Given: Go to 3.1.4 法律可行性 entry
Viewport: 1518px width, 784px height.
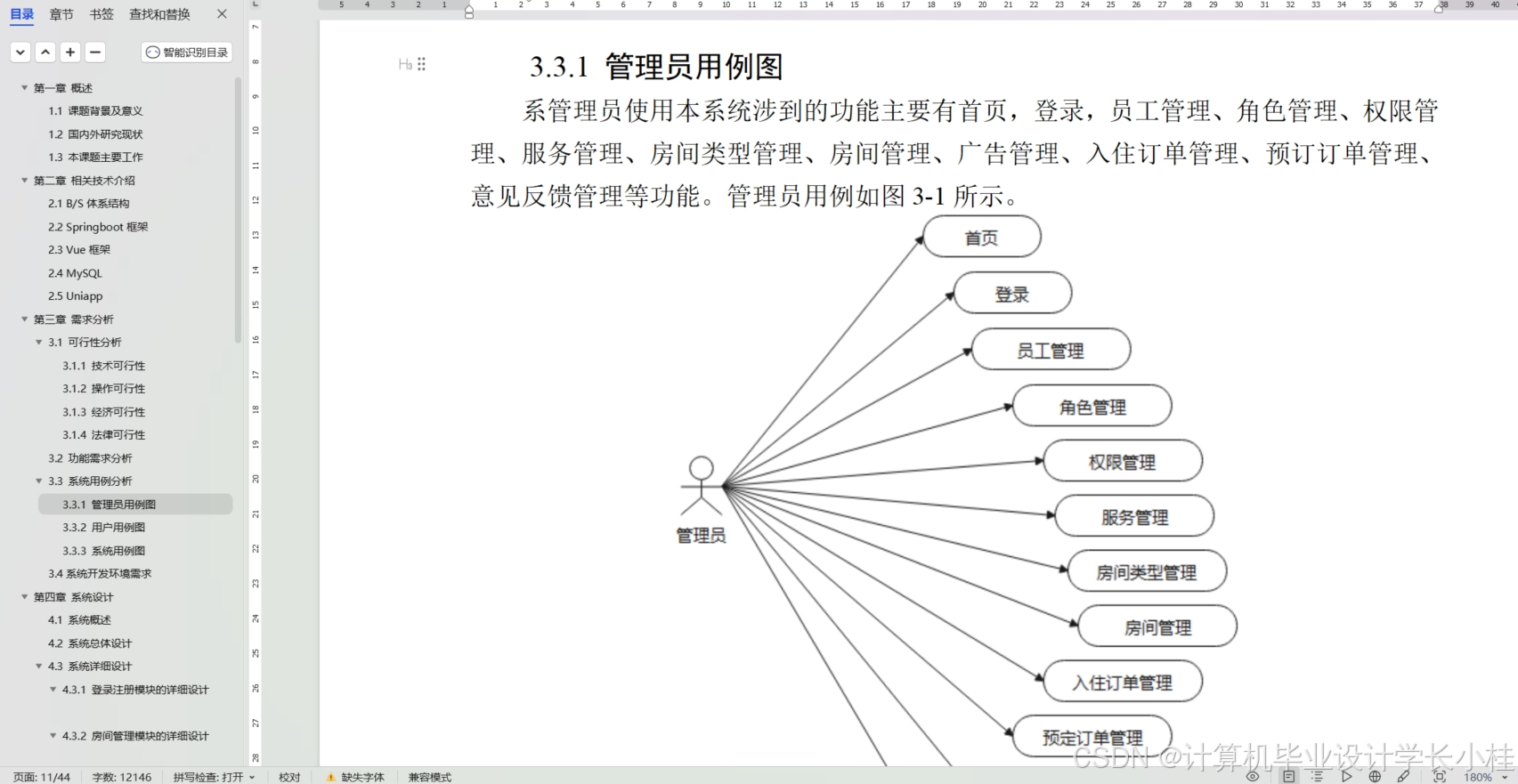Looking at the screenshot, I should click(x=103, y=435).
